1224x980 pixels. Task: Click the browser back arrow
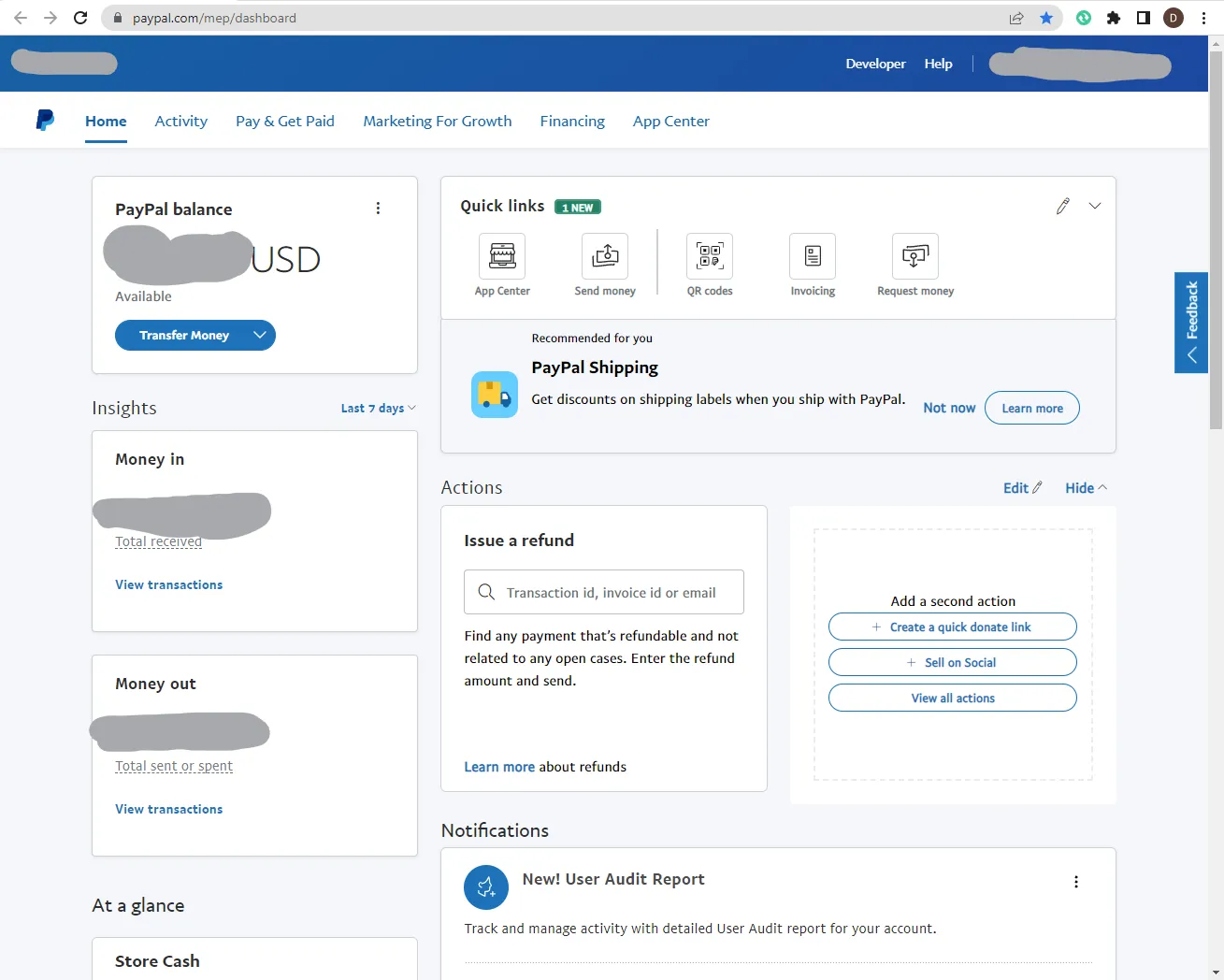(x=21, y=18)
